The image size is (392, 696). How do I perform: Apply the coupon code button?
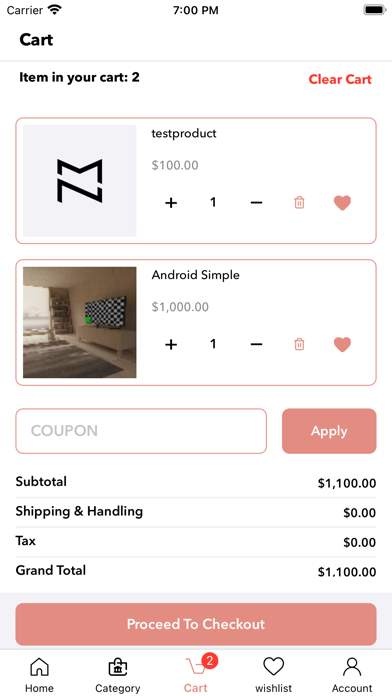tap(329, 431)
